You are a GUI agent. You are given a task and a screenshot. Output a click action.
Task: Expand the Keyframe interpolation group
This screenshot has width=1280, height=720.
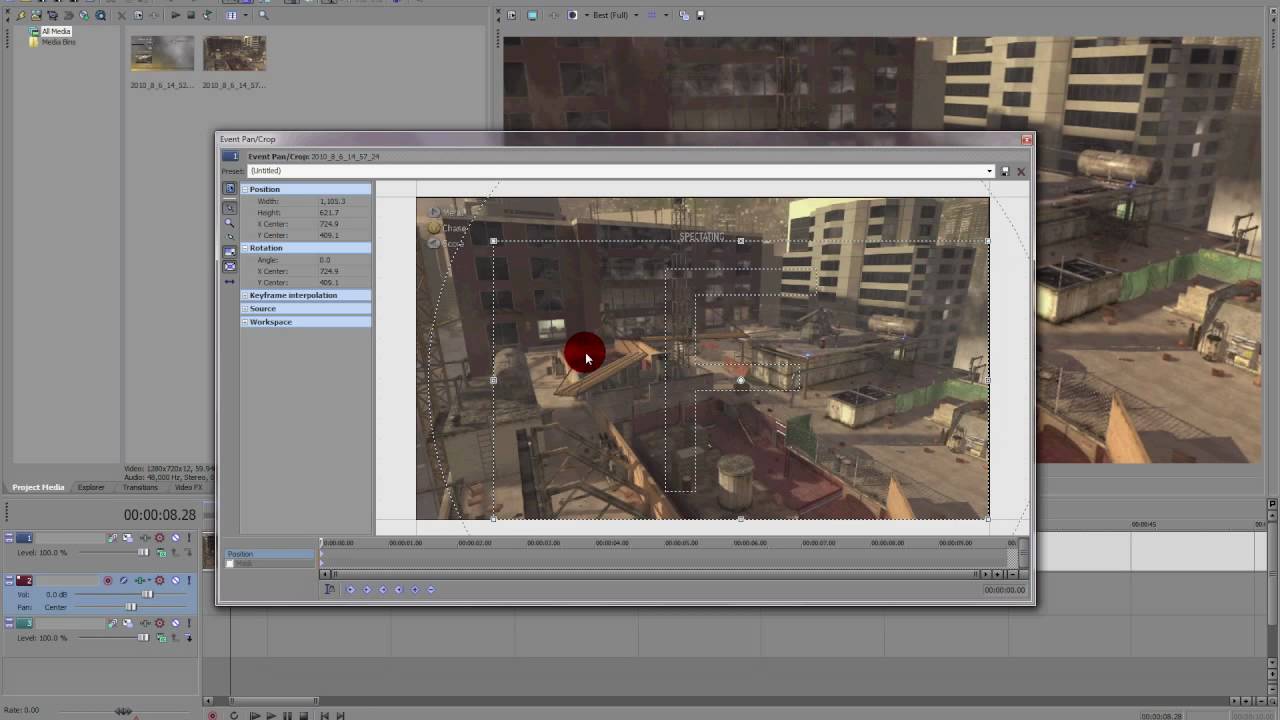click(244, 295)
